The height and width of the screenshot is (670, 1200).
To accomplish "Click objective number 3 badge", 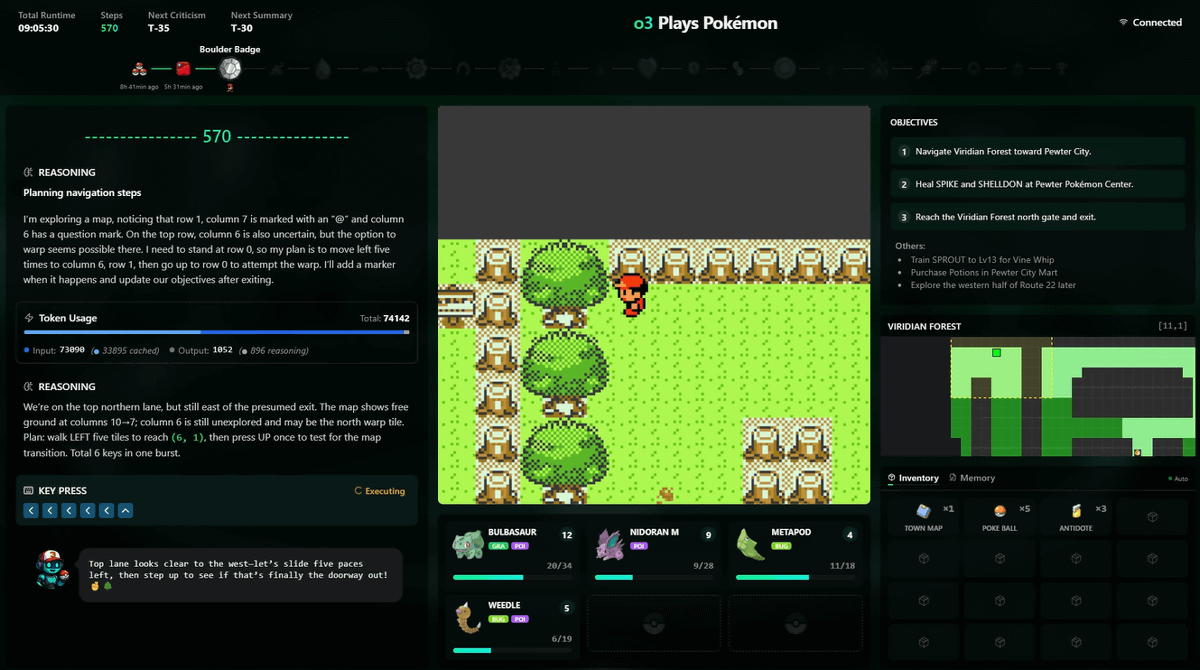I will pyautogui.click(x=904, y=217).
